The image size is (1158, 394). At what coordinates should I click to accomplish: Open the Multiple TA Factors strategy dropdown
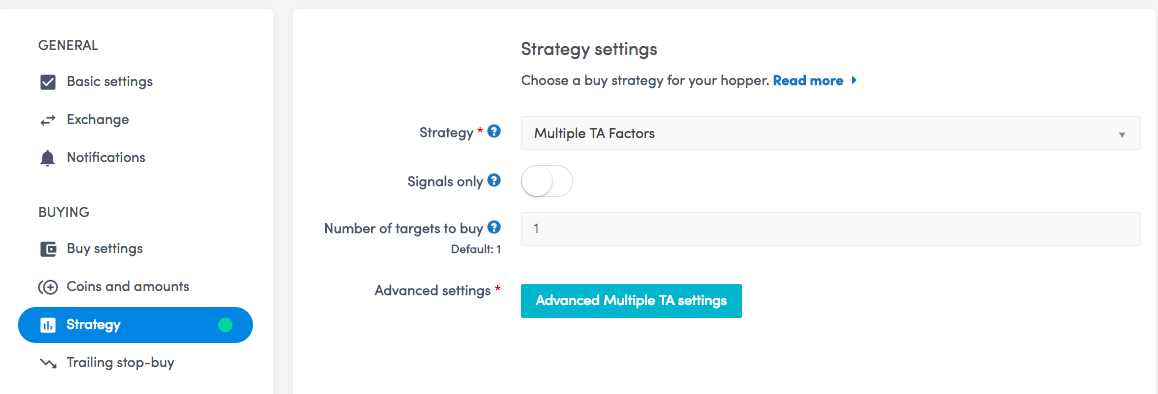831,134
